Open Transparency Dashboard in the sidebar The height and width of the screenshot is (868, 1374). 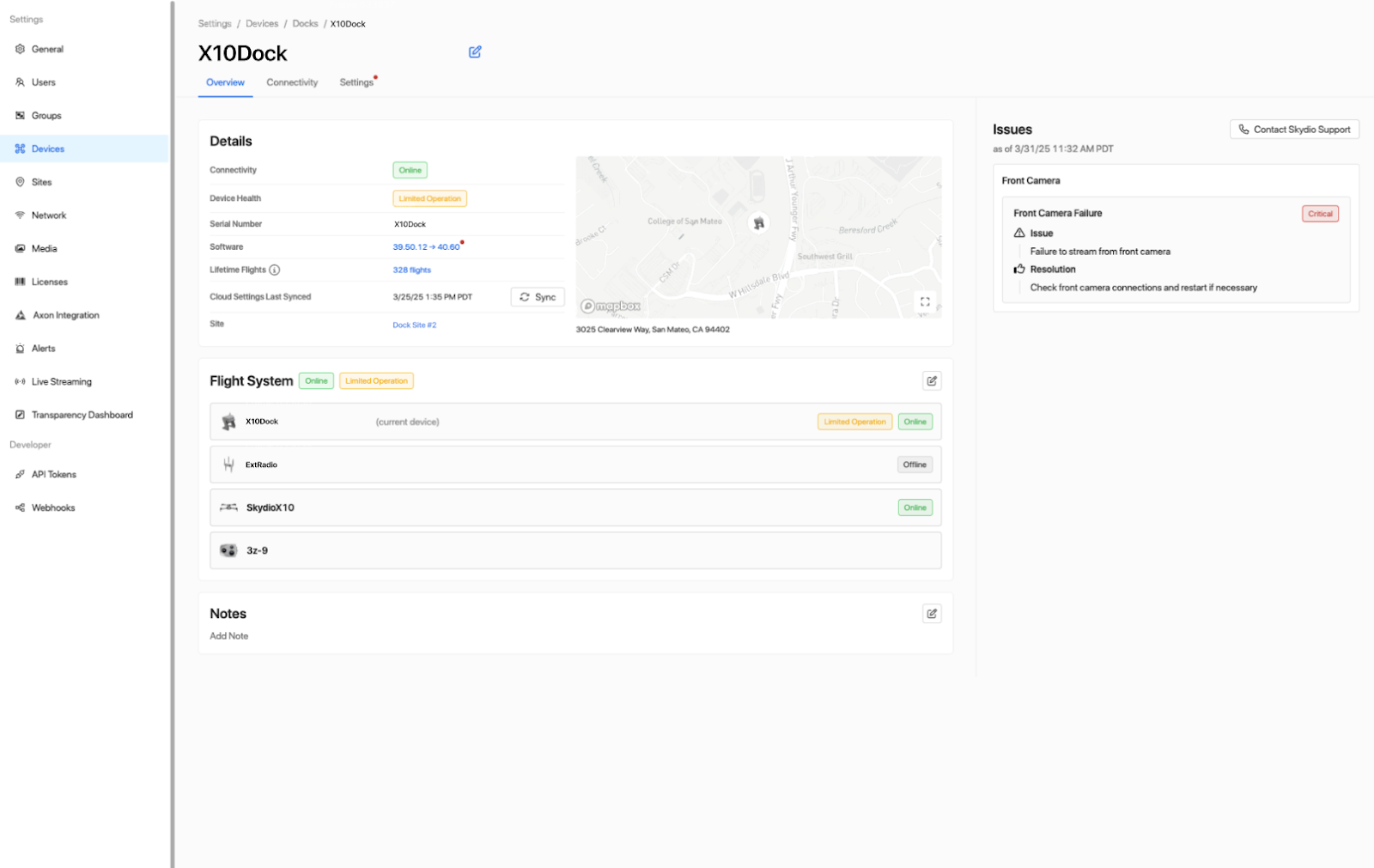point(85,415)
